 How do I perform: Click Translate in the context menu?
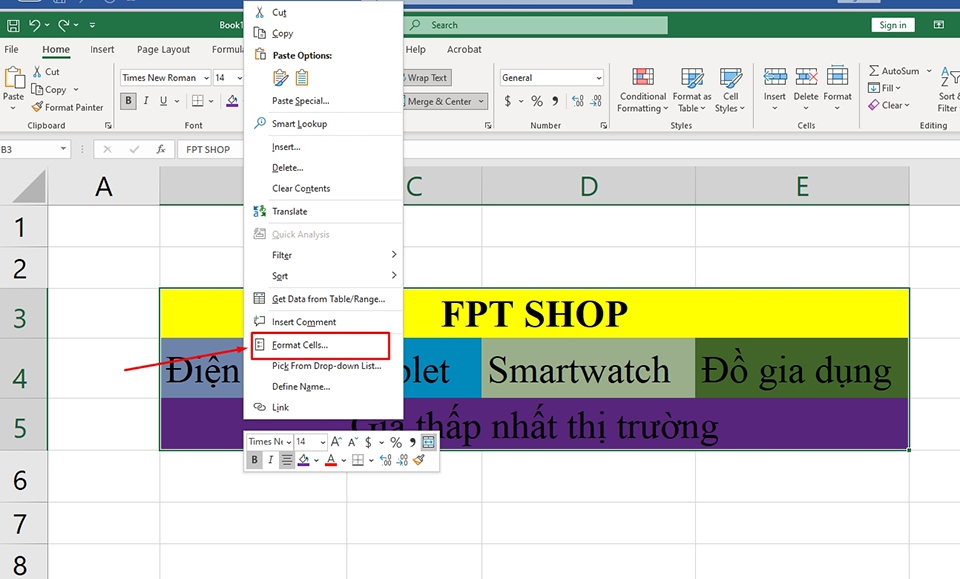click(x=289, y=211)
